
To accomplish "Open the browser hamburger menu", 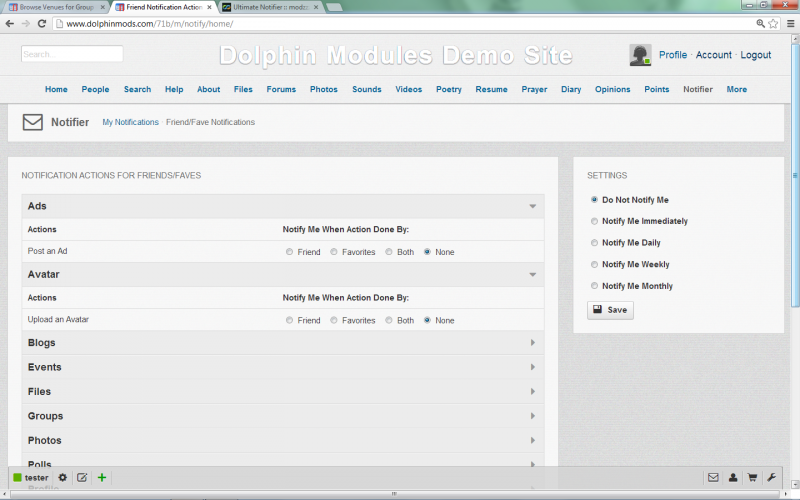I will pyautogui.click(x=789, y=23).
